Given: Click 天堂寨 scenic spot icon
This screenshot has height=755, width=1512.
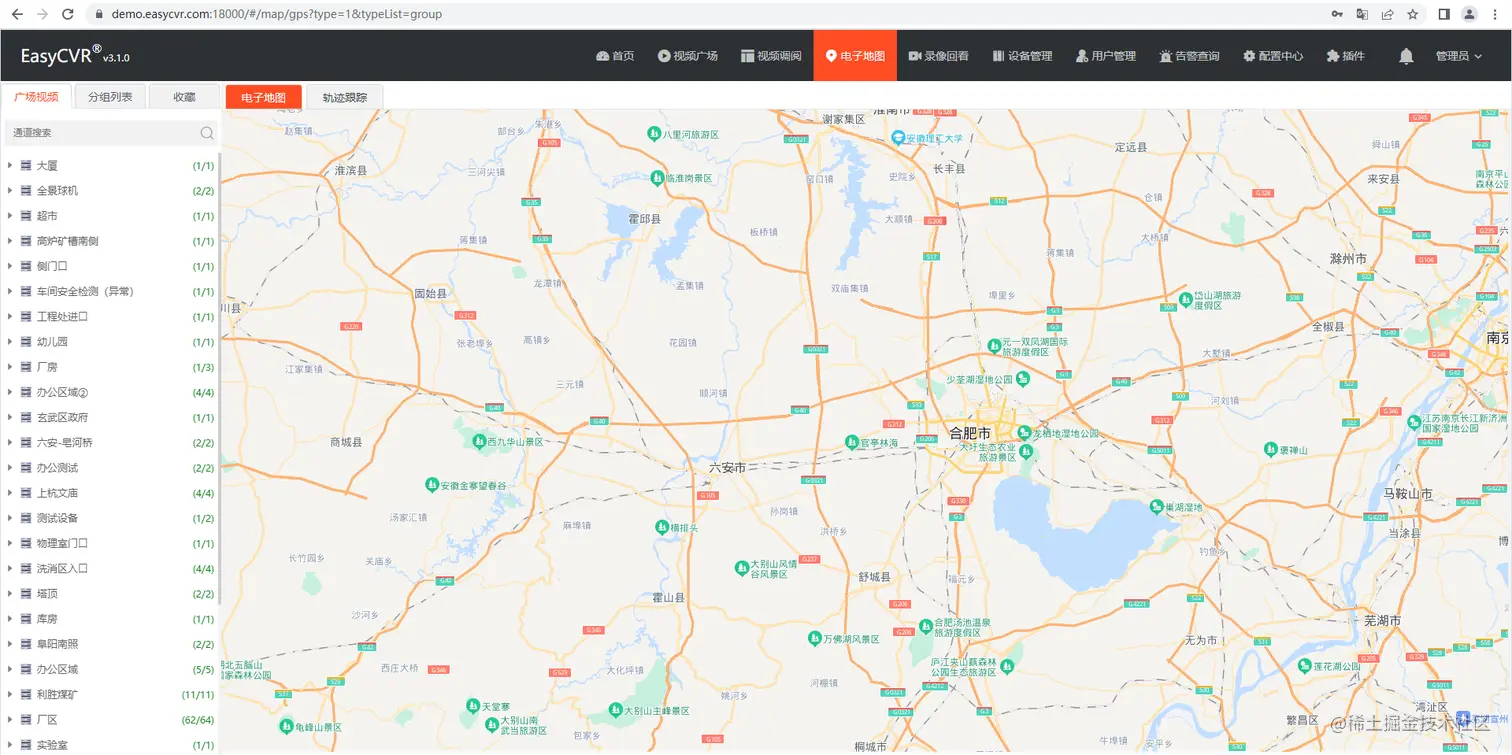Looking at the screenshot, I should click(472, 706).
